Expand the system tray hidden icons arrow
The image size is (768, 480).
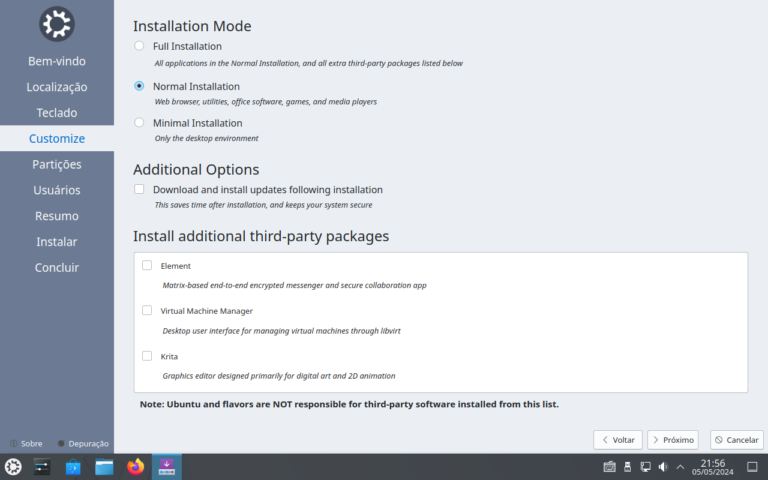(681, 467)
